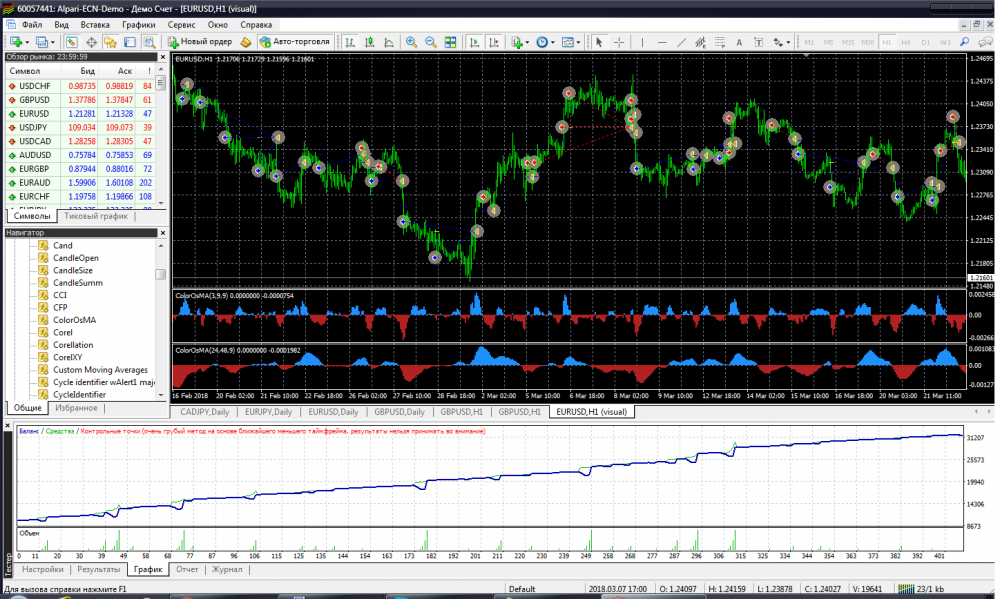Image resolution: width=1000 pixels, height=599 pixels.
Task: Open the indicators list dropdown
Action: click(527, 42)
